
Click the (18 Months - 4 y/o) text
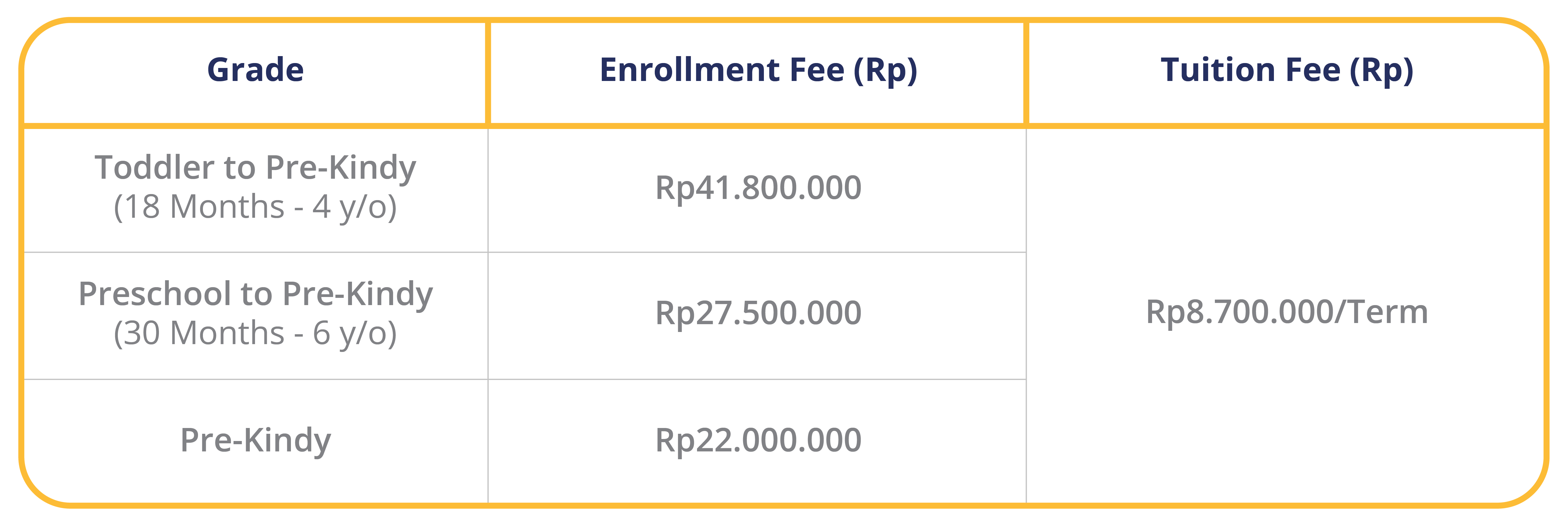pyautogui.click(x=255, y=207)
